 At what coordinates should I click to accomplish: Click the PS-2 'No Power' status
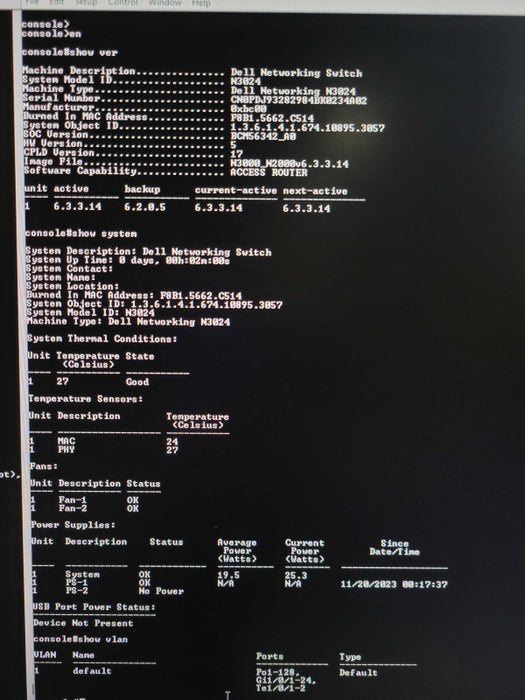point(161,591)
